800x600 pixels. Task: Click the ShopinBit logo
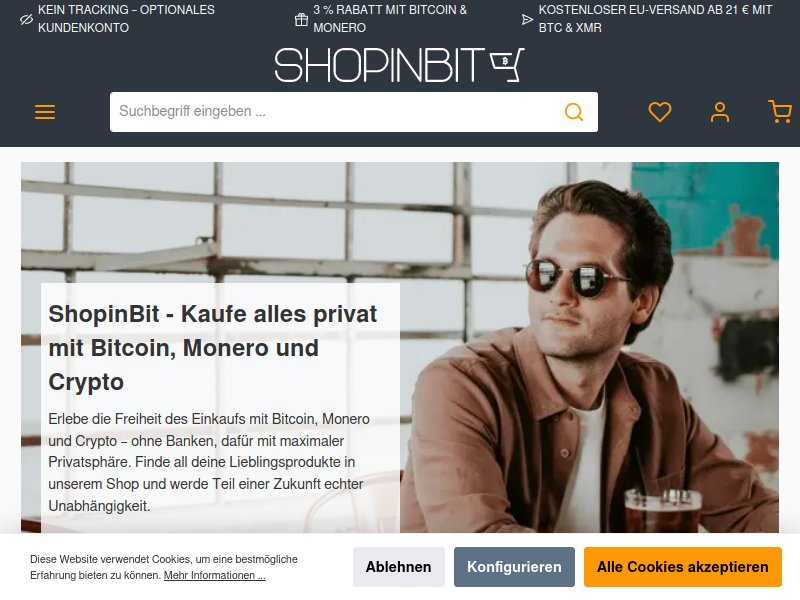point(399,65)
